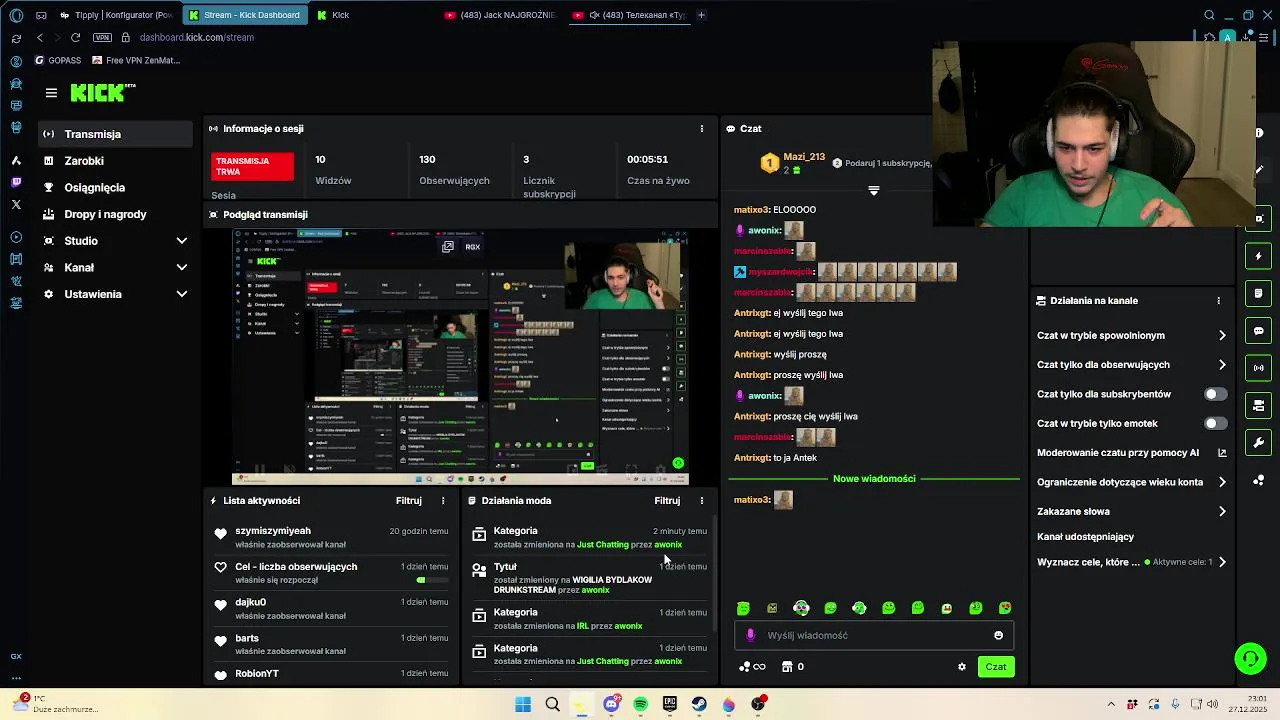This screenshot has height=720, width=1280.
Task: Open Czat w trybie spowolnionym chevron
Action: pos(1222,336)
